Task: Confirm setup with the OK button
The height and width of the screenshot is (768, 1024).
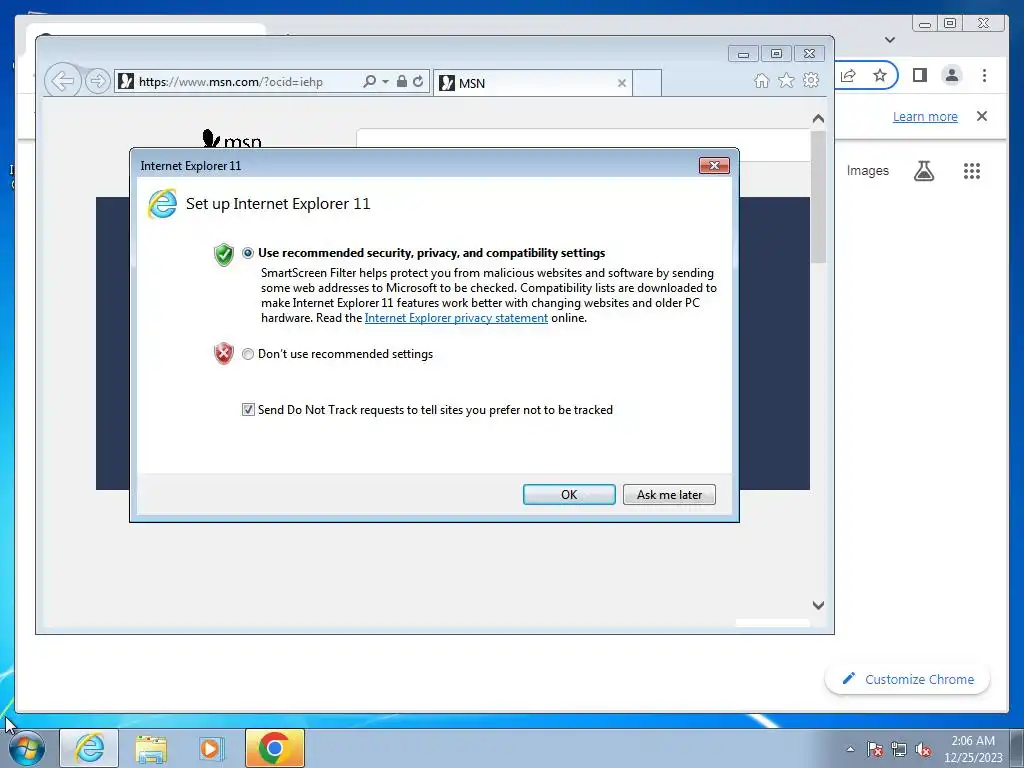Action: [569, 494]
